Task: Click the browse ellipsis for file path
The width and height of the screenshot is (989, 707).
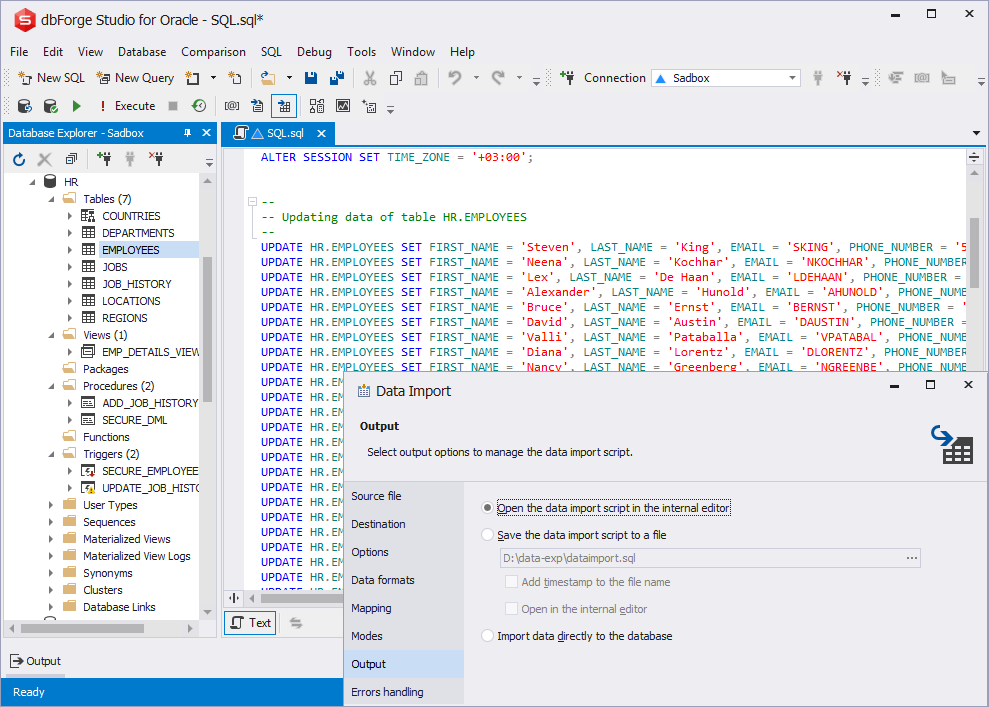Action: 911,558
